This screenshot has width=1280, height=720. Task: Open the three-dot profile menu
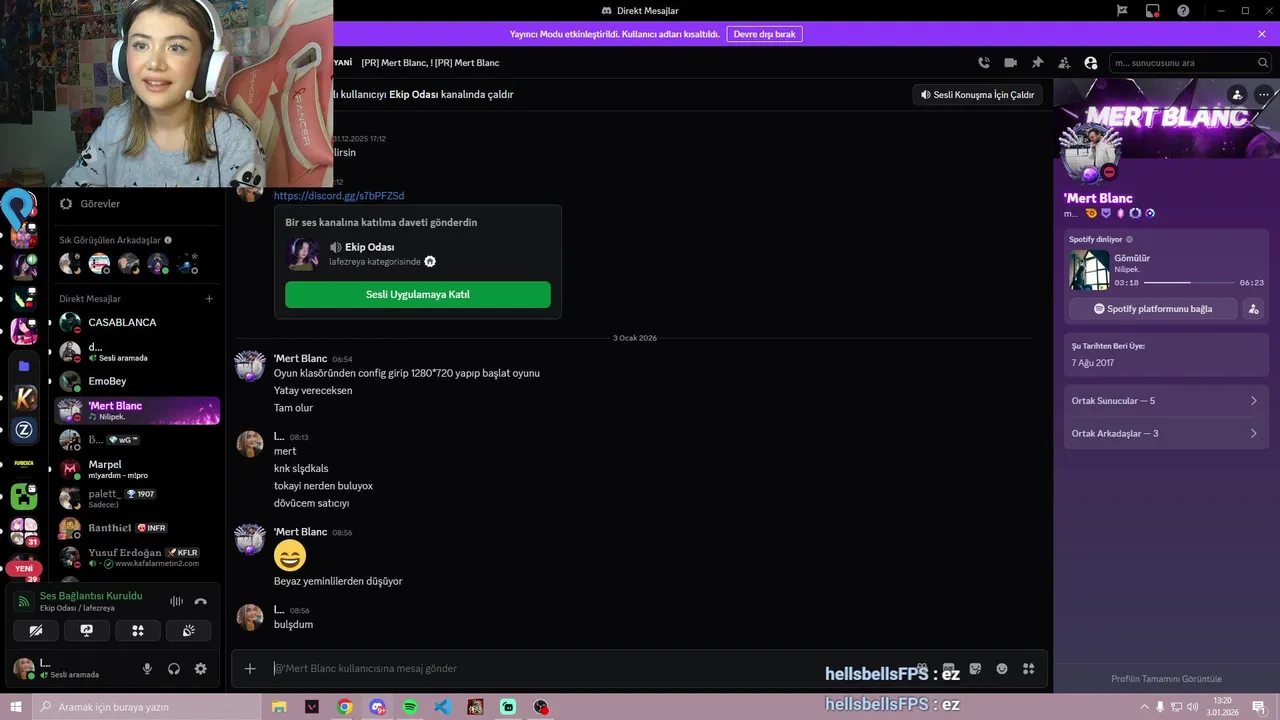[x=1264, y=95]
